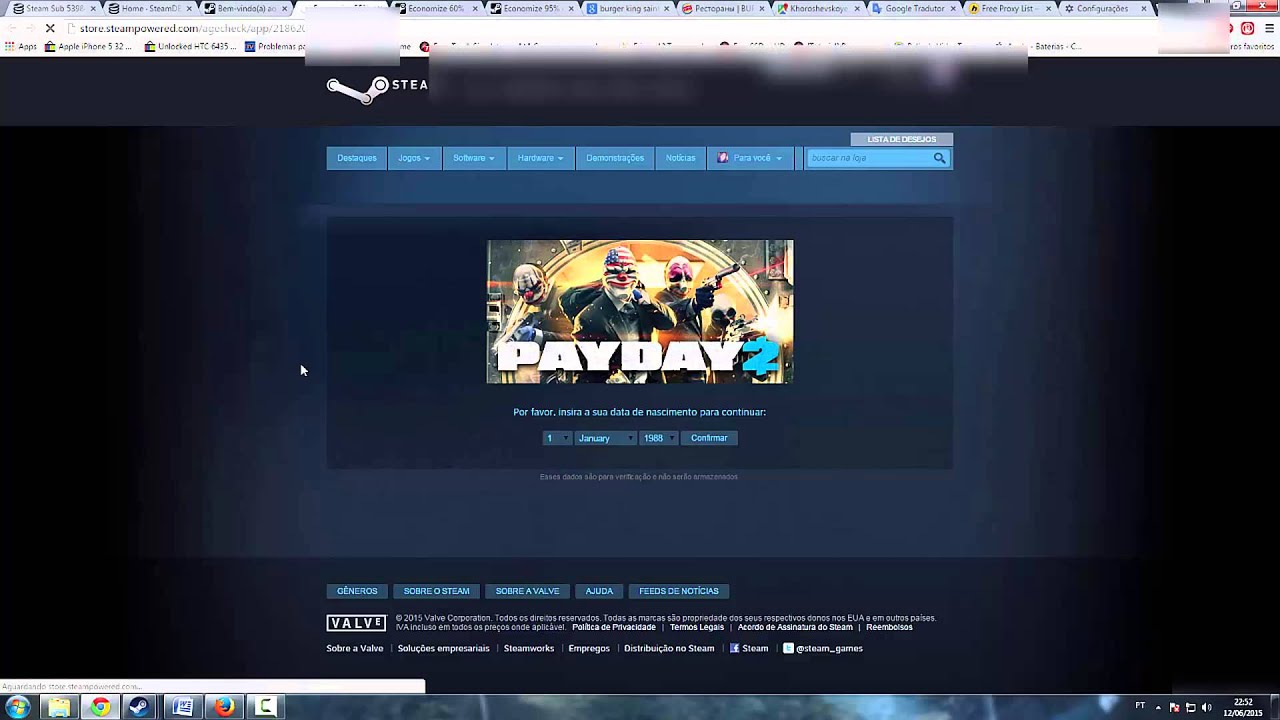This screenshot has height=720, width=1280.
Task: Expand the Hardware dropdown menu
Action: click(540, 158)
